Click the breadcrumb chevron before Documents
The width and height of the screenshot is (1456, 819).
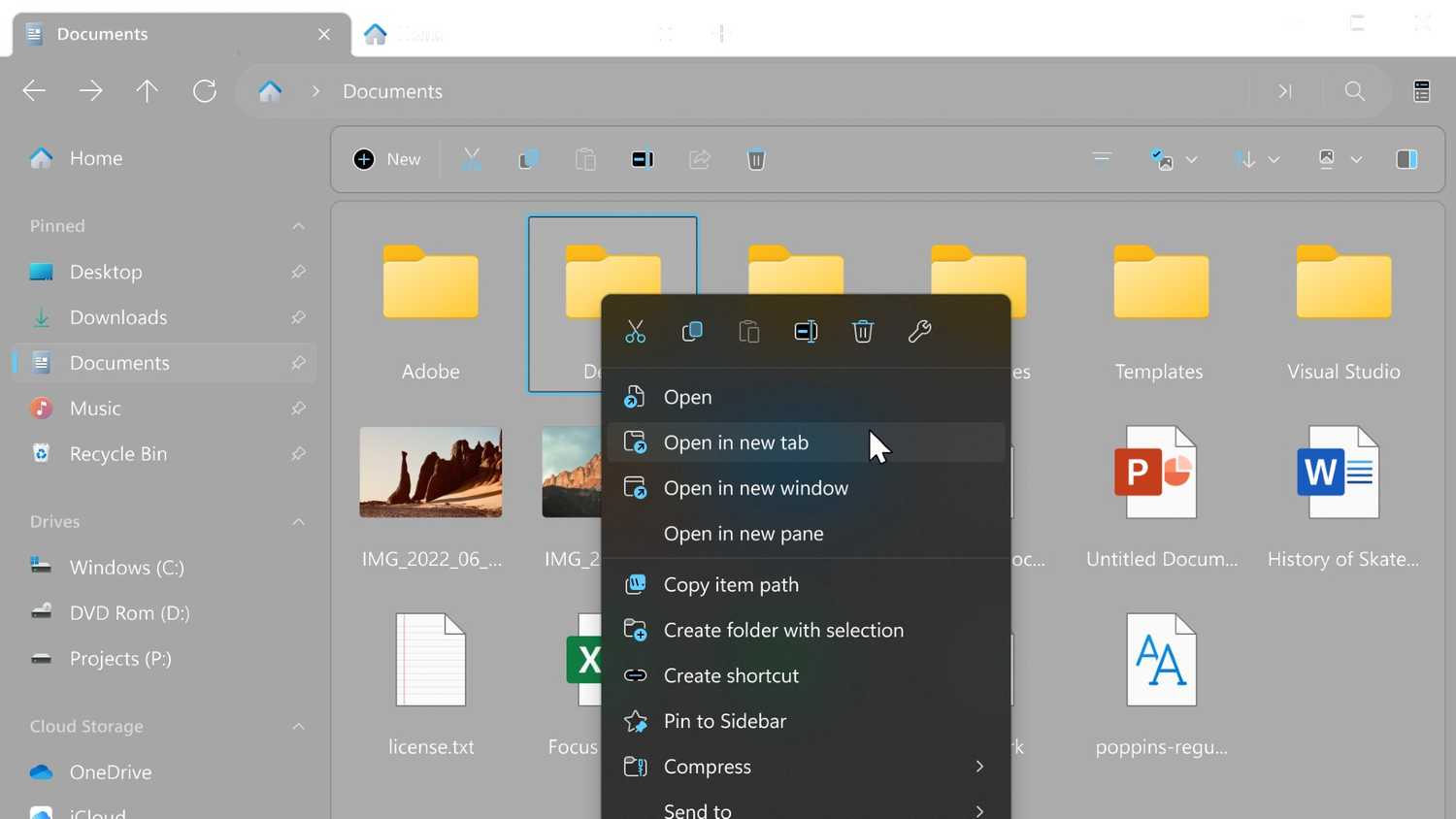[x=315, y=91]
